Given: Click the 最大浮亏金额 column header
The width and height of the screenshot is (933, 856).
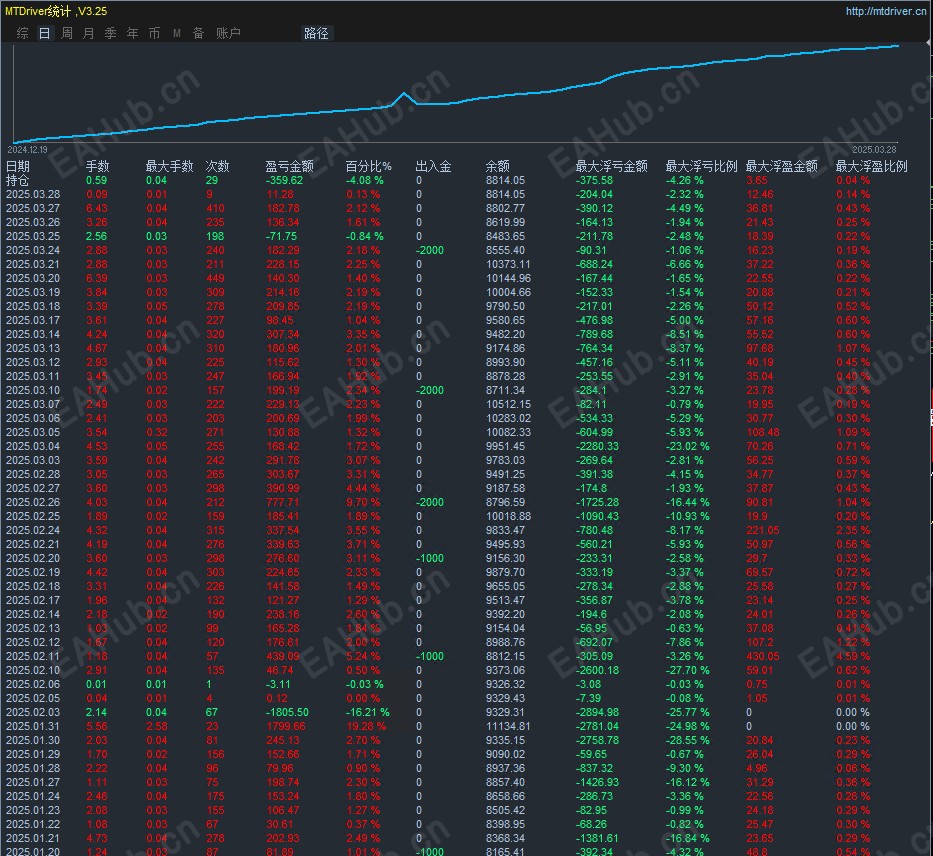Looking at the screenshot, I should (611, 166).
